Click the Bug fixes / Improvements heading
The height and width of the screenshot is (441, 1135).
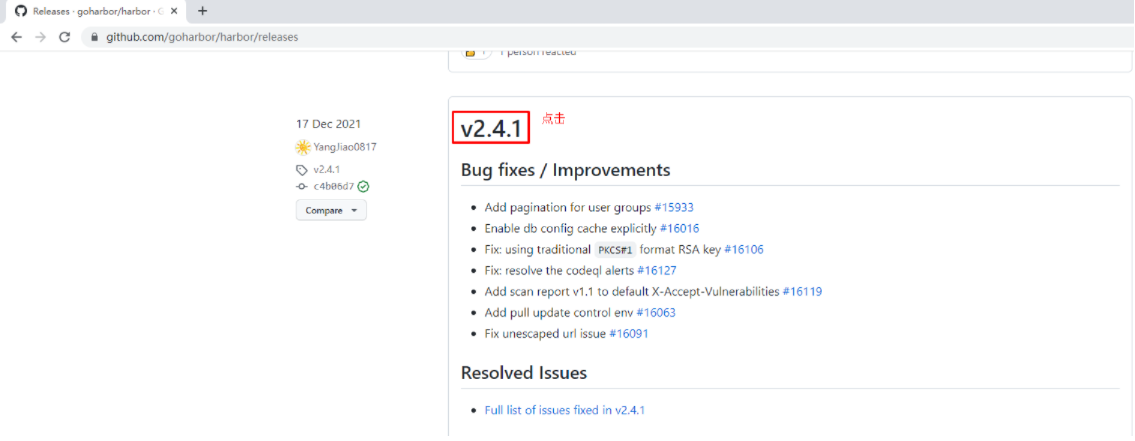click(x=565, y=170)
